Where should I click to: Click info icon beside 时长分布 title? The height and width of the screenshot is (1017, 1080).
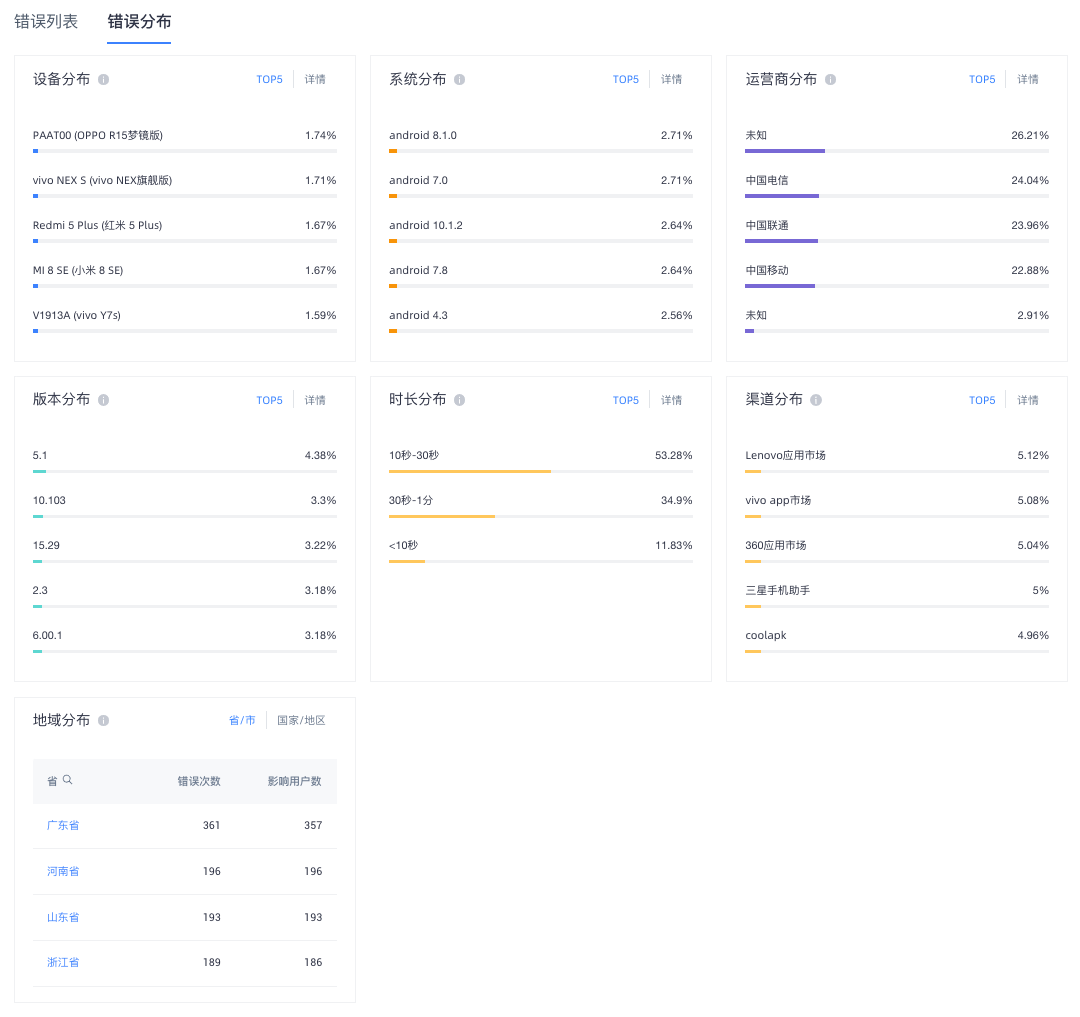459,400
